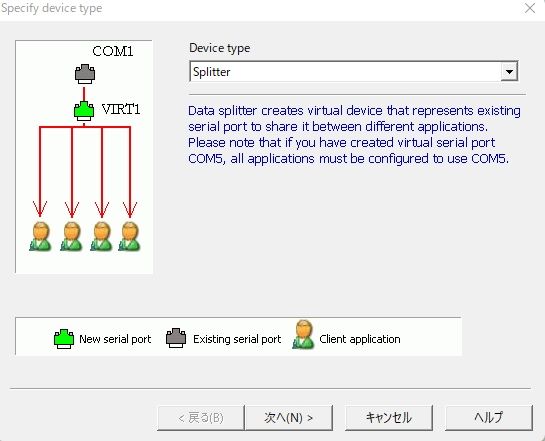Click the Existing serial port legend icon
The image size is (545, 441).
176,338
